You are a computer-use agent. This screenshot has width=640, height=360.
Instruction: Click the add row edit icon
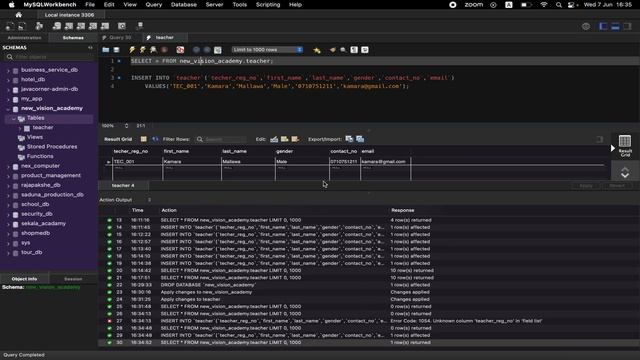[284, 139]
